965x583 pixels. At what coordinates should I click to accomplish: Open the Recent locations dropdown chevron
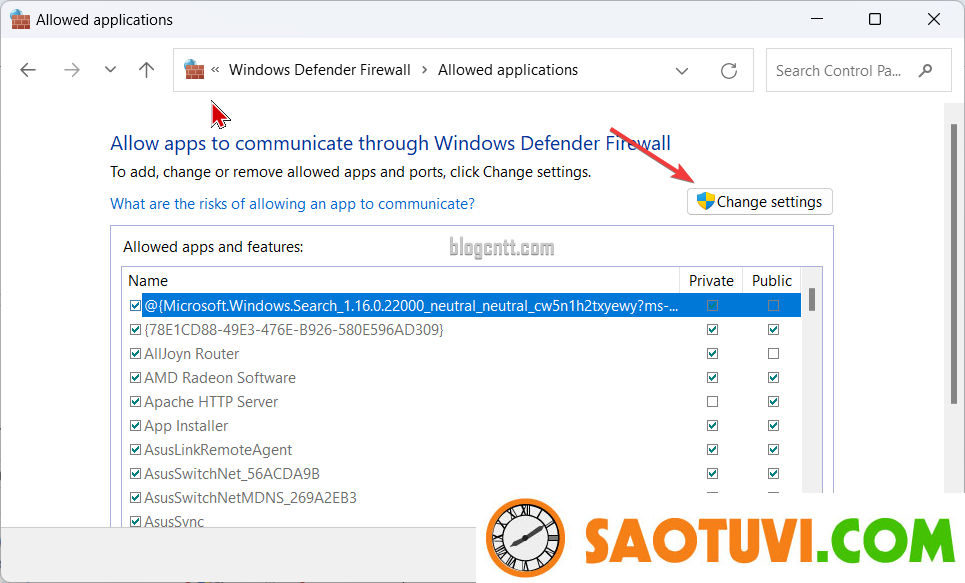110,70
